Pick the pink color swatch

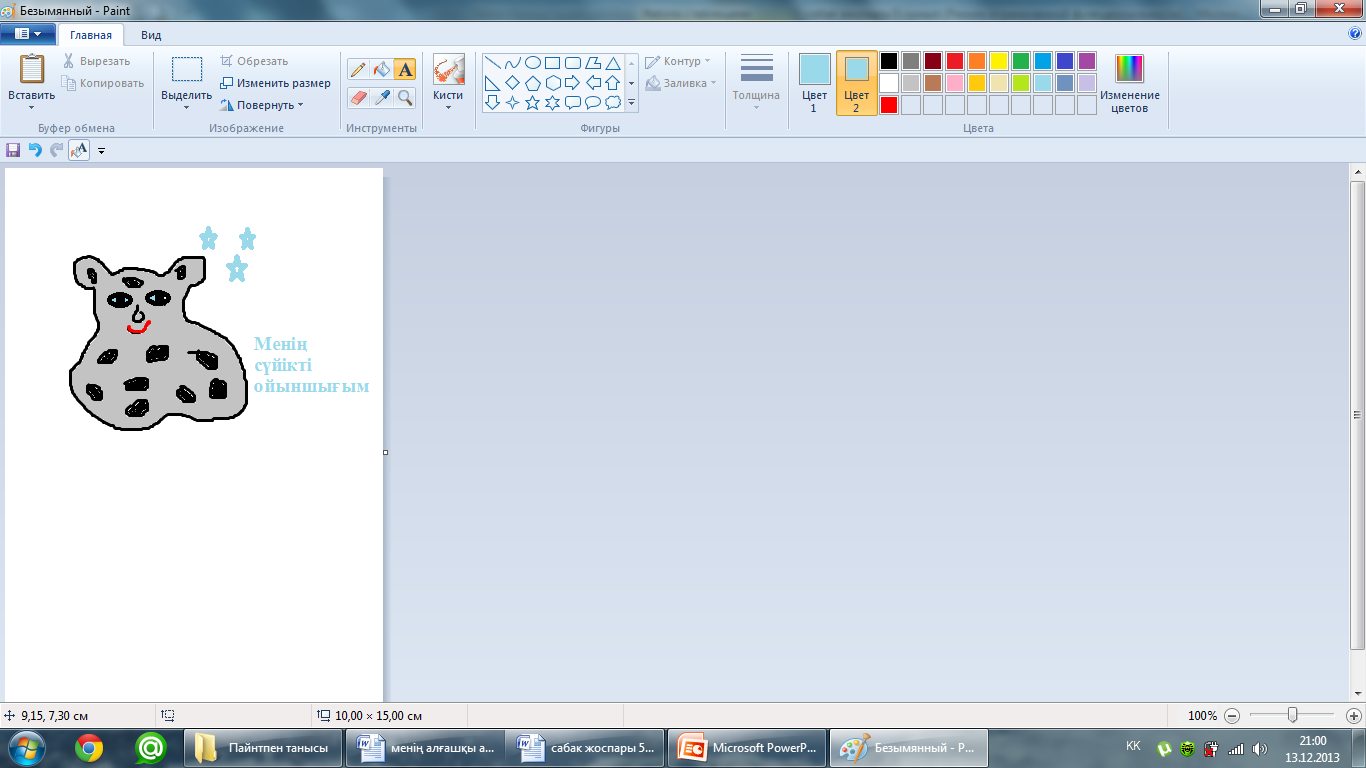pos(955,83)
